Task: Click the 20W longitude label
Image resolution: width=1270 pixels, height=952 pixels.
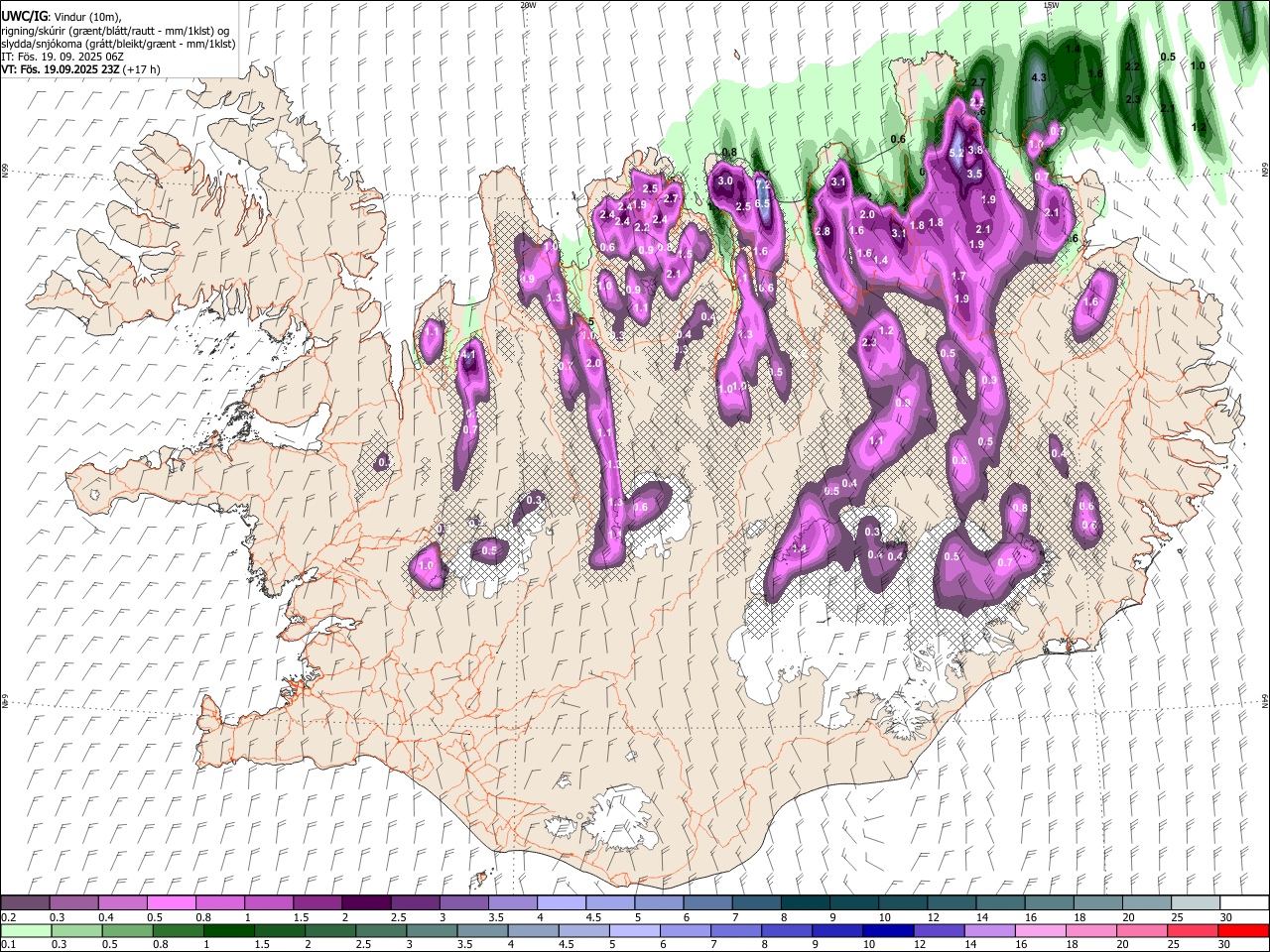Action: point(528,5)
